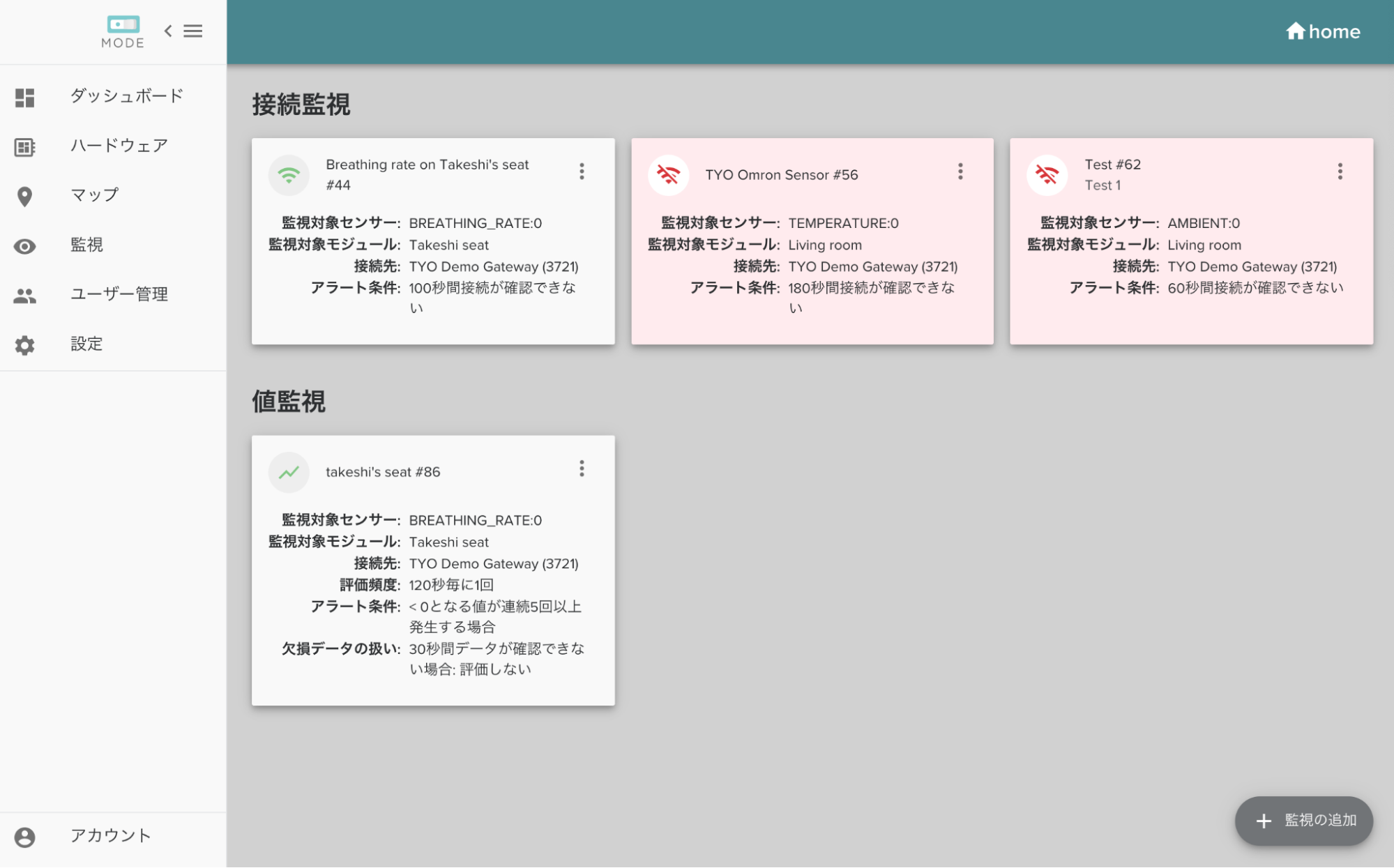This screenshot has width=1394, height=868.
Task: Click the trend line icon on takeshi's seat card
Action: tap(289, 472)
